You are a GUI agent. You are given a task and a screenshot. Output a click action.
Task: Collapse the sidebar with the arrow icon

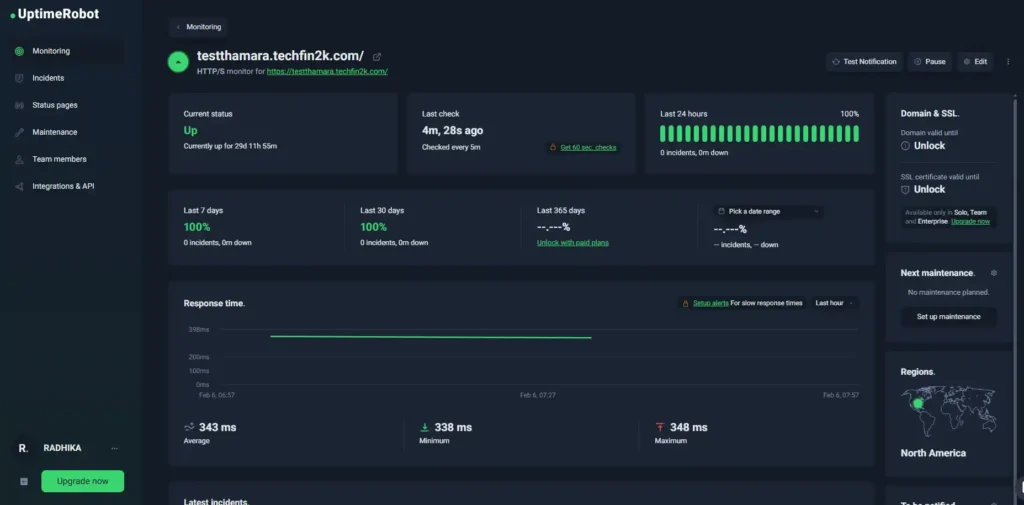(24, 481)
